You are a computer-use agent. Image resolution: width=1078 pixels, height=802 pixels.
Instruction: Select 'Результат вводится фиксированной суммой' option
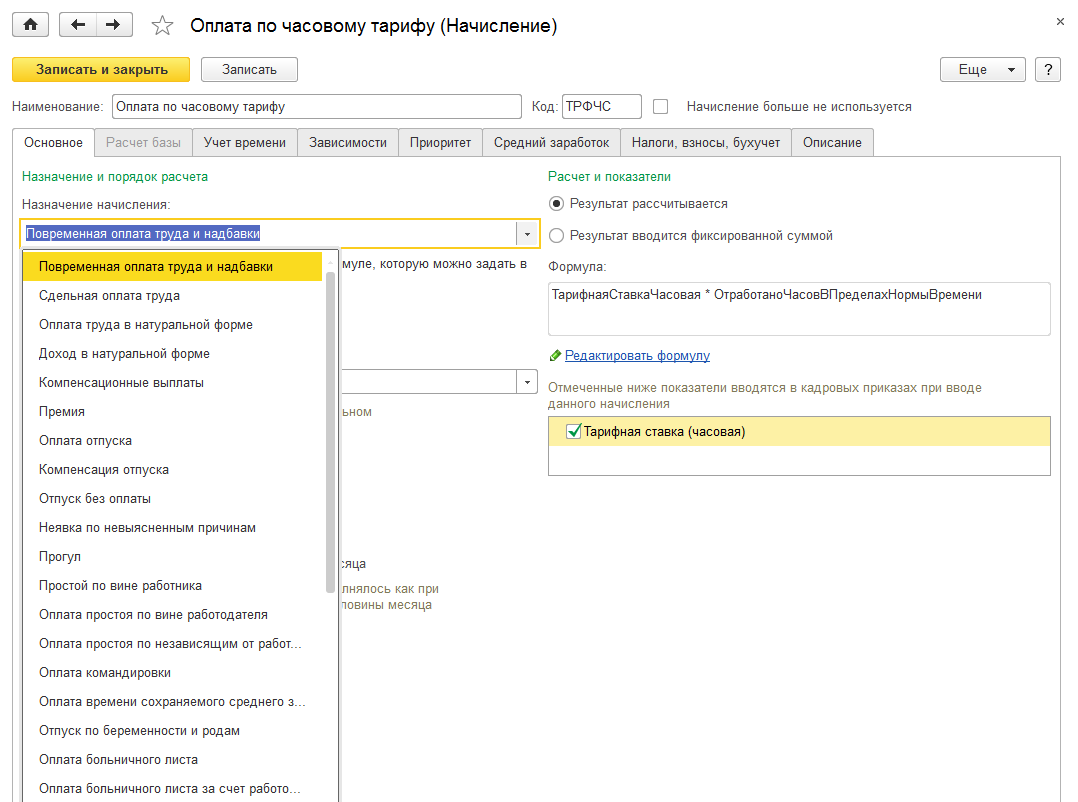[556, 236]
